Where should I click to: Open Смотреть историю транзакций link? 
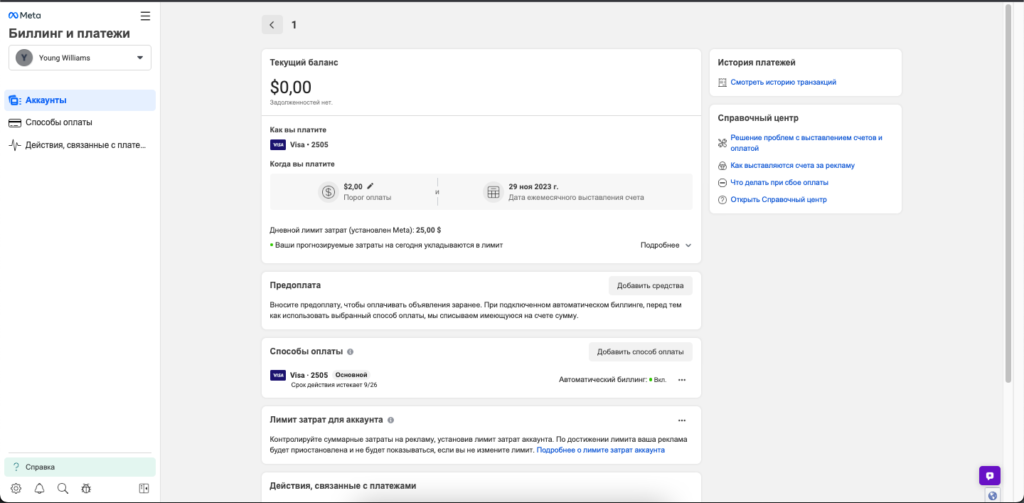[x=783, y=82]
